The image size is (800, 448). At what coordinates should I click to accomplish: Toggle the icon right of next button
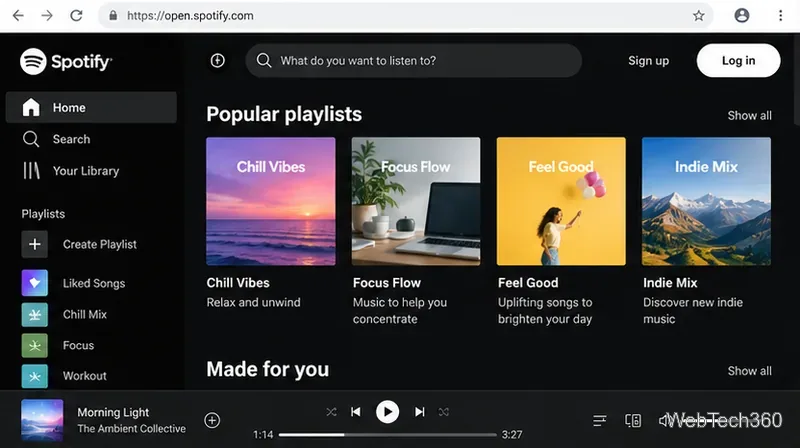point(443,412)
